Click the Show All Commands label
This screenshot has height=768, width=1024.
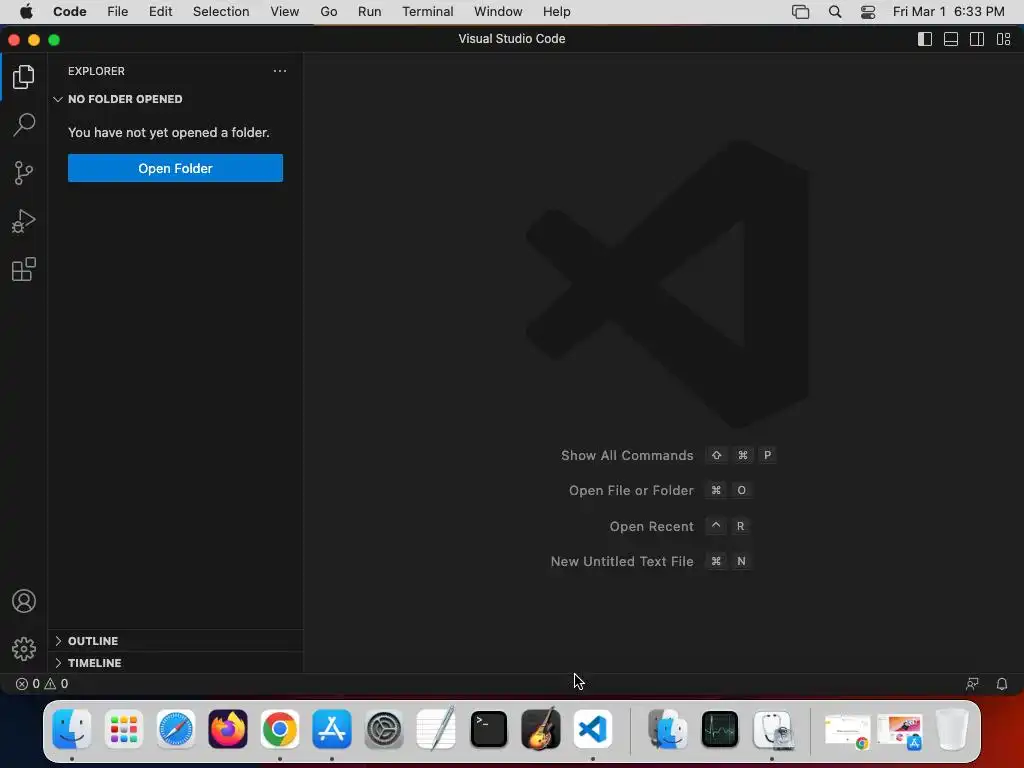click(x=627, y=456)
